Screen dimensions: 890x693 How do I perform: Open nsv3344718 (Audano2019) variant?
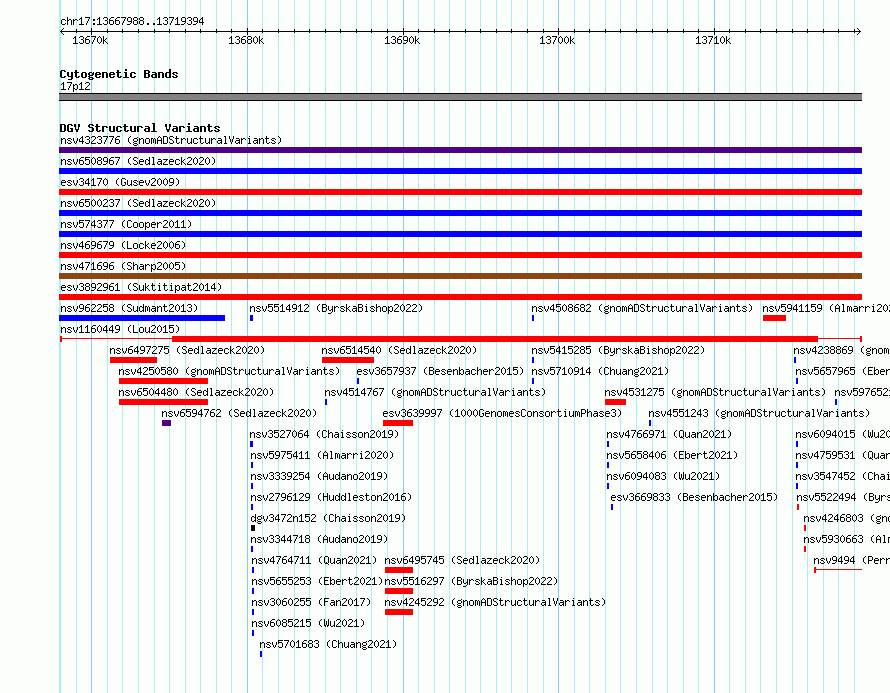(x=319, y=539)
